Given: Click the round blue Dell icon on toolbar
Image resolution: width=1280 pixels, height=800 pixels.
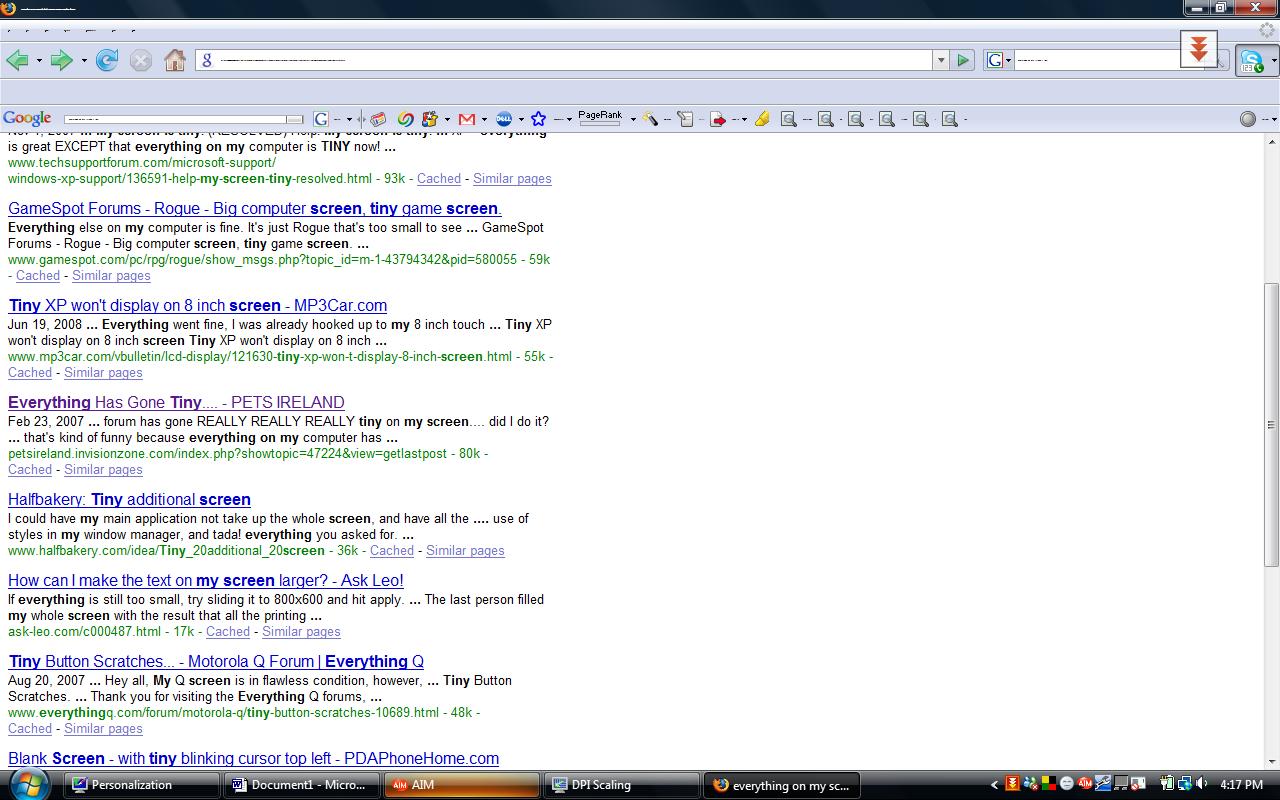Looking at the screenshot, I should 504,119.
